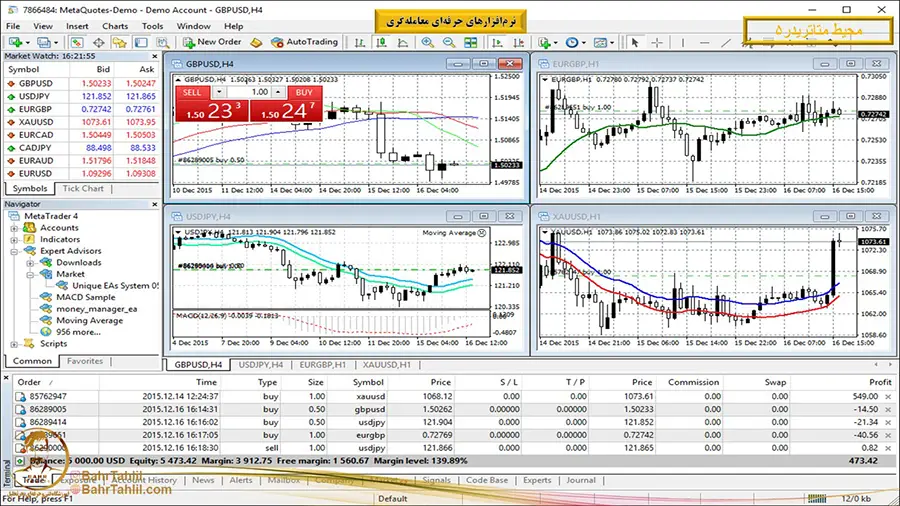Viewport: 900px width, 506px height.
Task: Expand the Scripts node in Navigator
Action: tap(14, 344)
